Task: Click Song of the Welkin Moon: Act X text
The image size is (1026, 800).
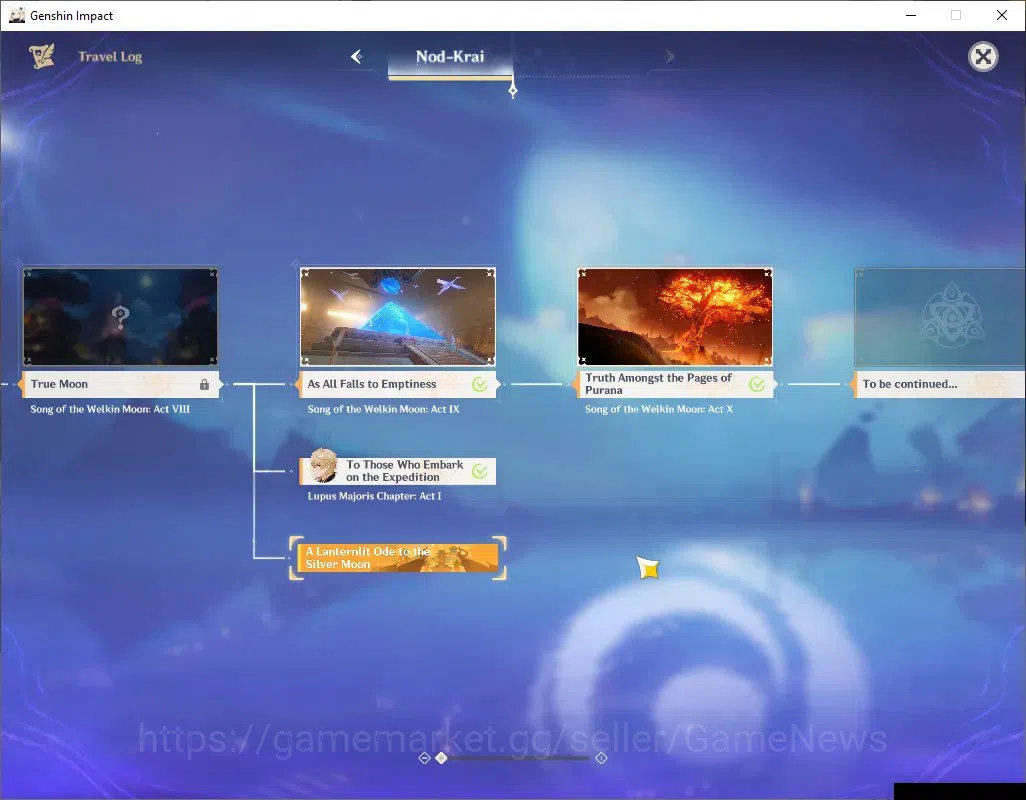Action: (x=659, y=409)
